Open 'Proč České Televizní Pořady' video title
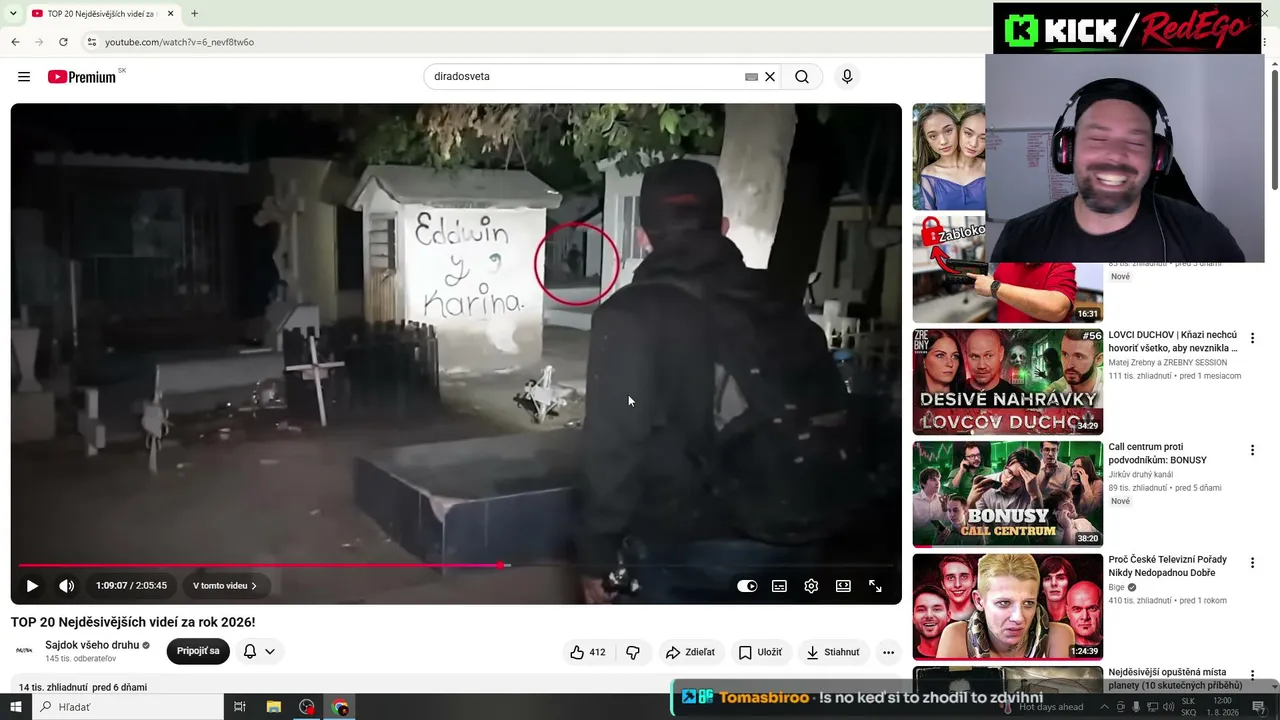Viewport: 1280px width, 720px height. 1168,566
